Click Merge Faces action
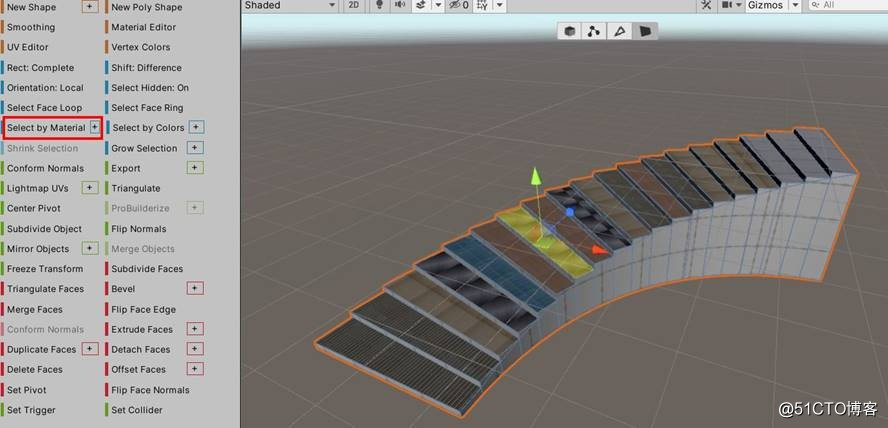 click(35, 310)
